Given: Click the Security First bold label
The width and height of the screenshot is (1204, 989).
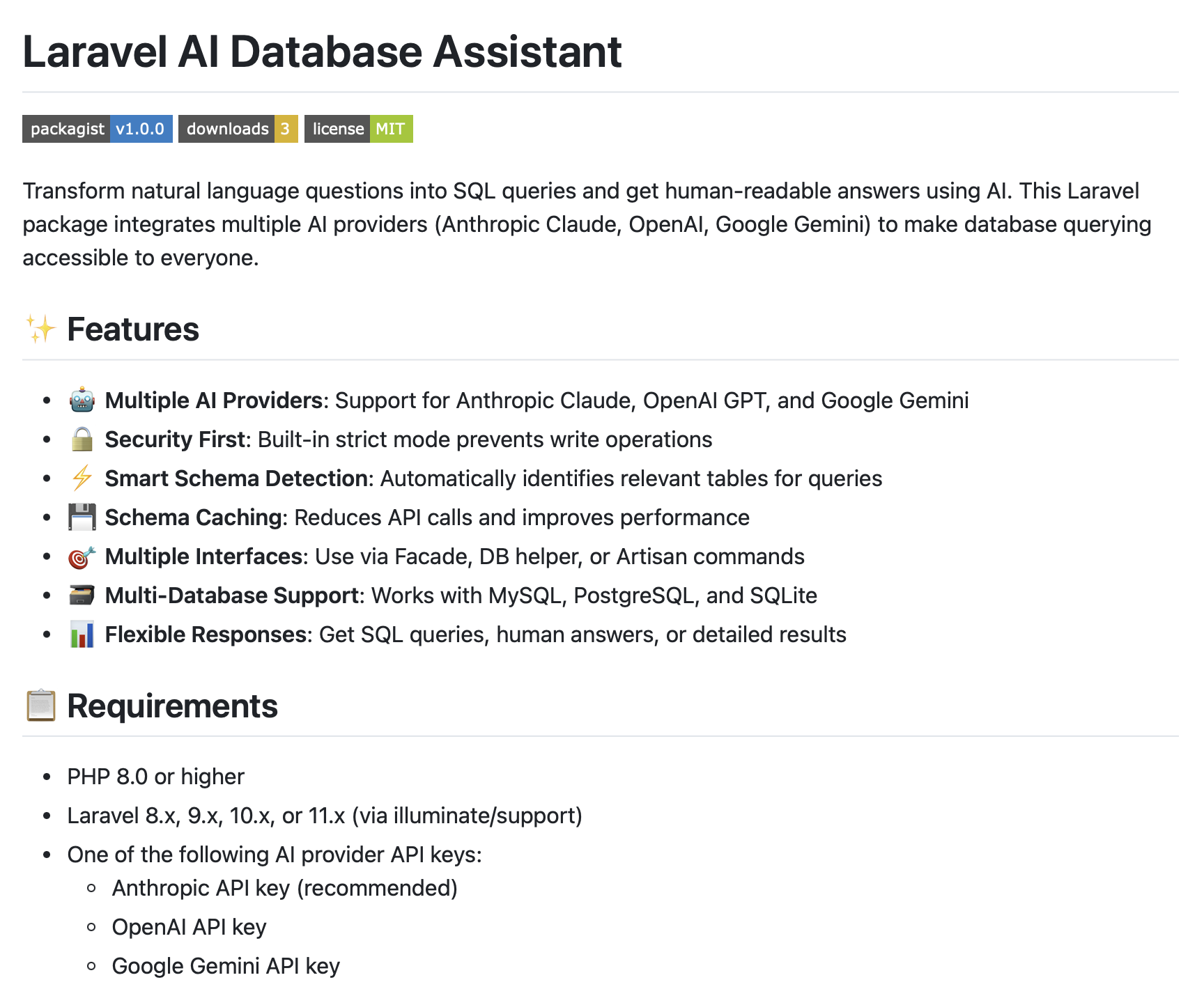Looking at the screenshot, I should tap(176, 439).
